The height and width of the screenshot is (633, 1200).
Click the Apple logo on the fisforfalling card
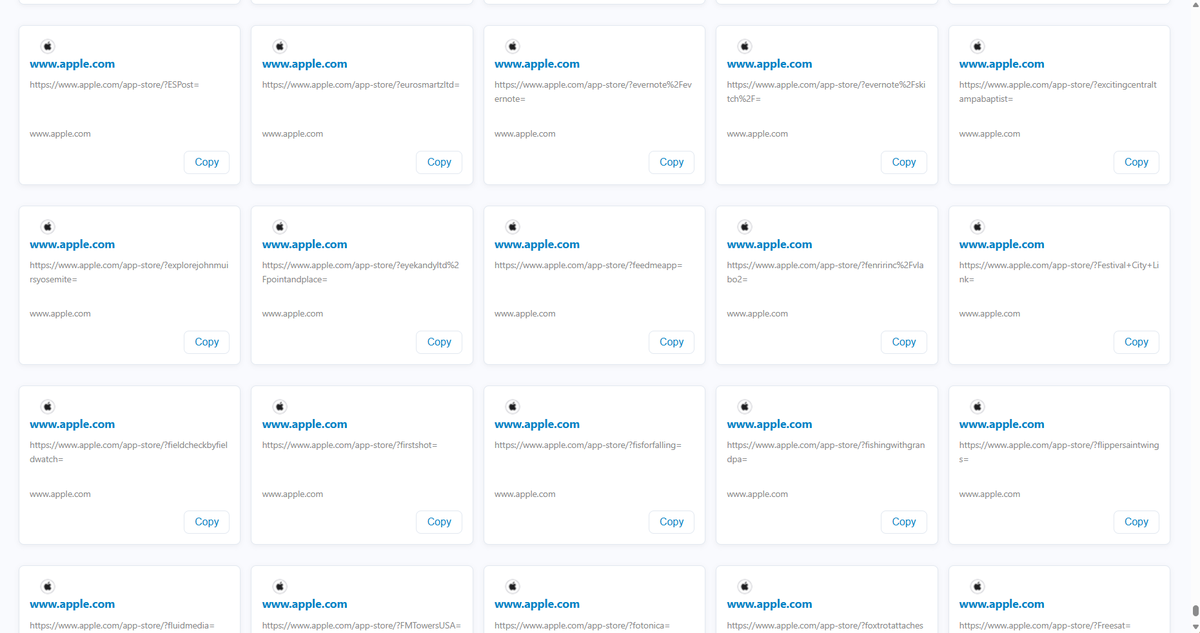point(512,406)
